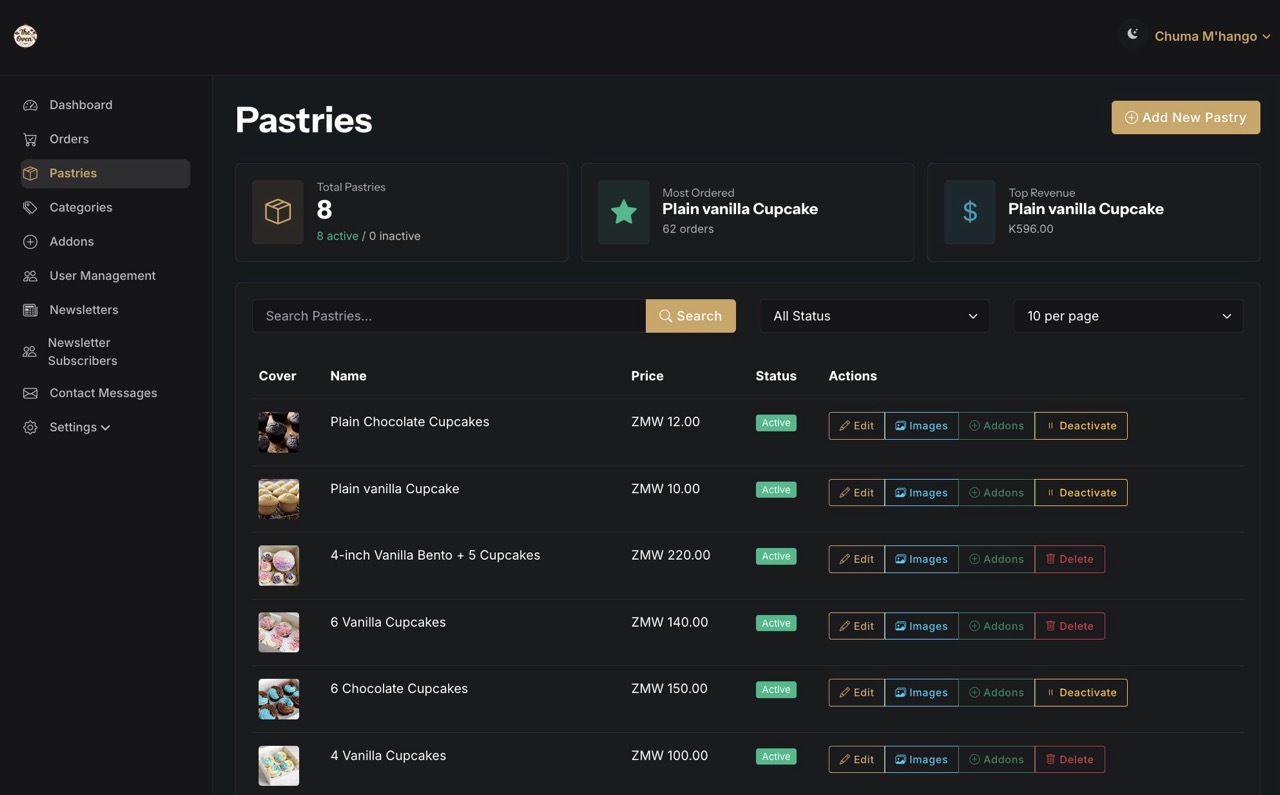
Task: Click the Newsletter Subscribers icon in sidebar
Action: (30, 352)
